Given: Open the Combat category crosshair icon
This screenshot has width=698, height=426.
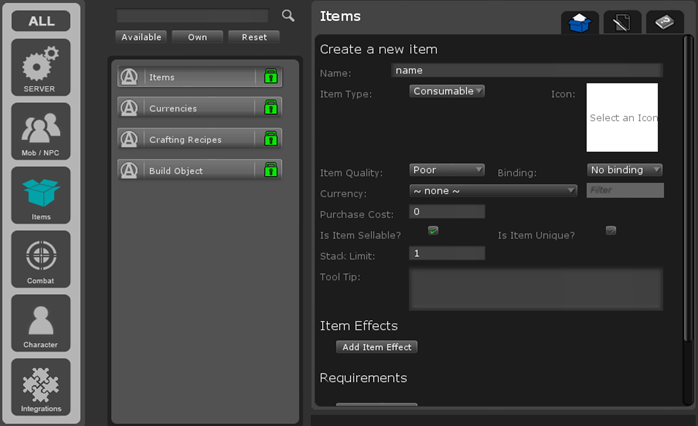Looking at the screenshot, I should [x=41, y=259].
